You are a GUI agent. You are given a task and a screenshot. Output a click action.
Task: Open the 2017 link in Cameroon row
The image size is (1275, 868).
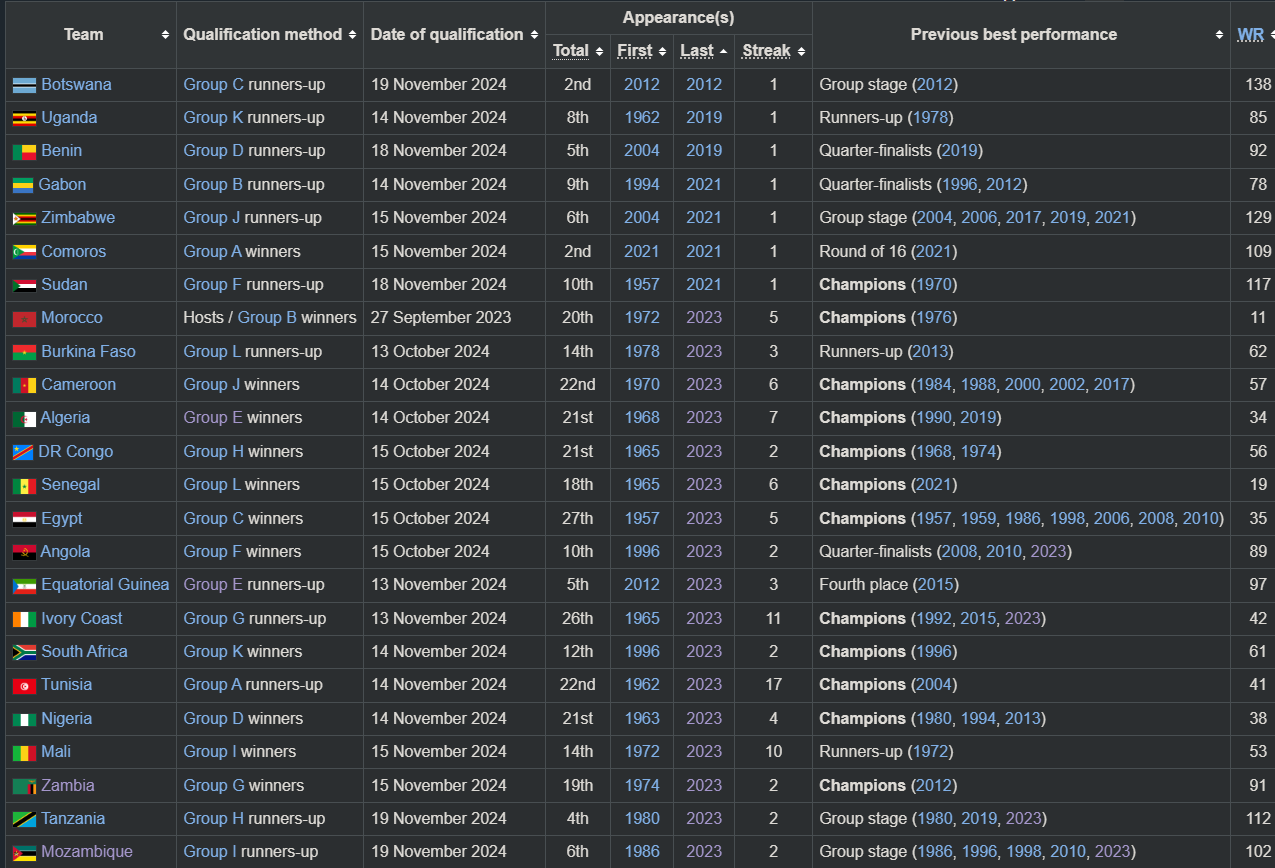[1111, 384]
